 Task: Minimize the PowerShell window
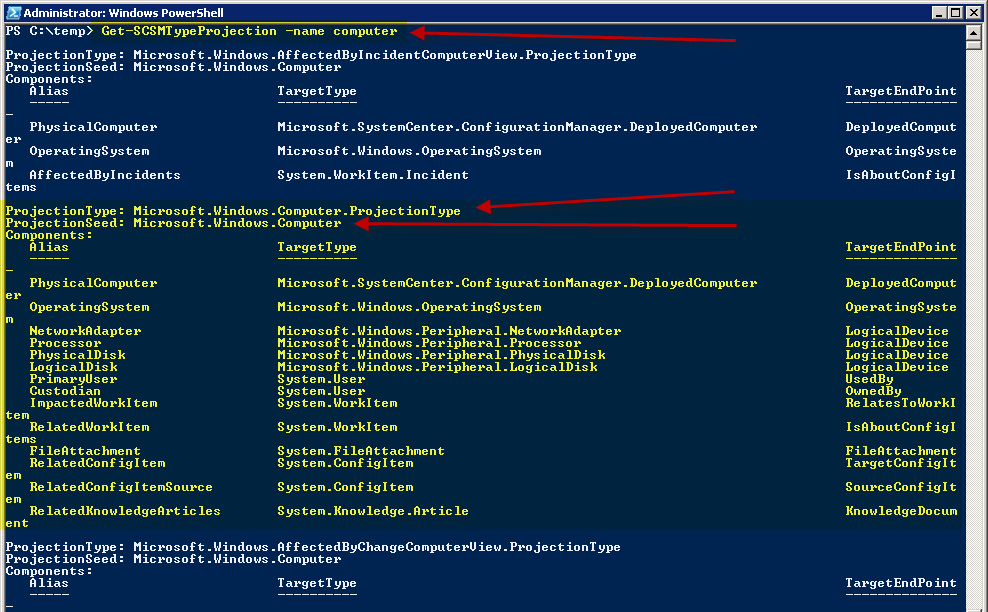click(940, 12)
